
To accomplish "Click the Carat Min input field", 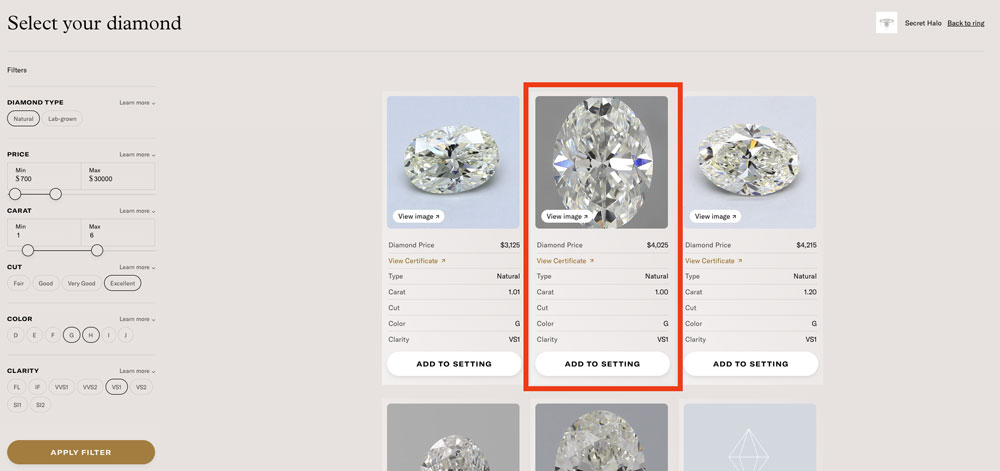I will (x=44, y=232).
